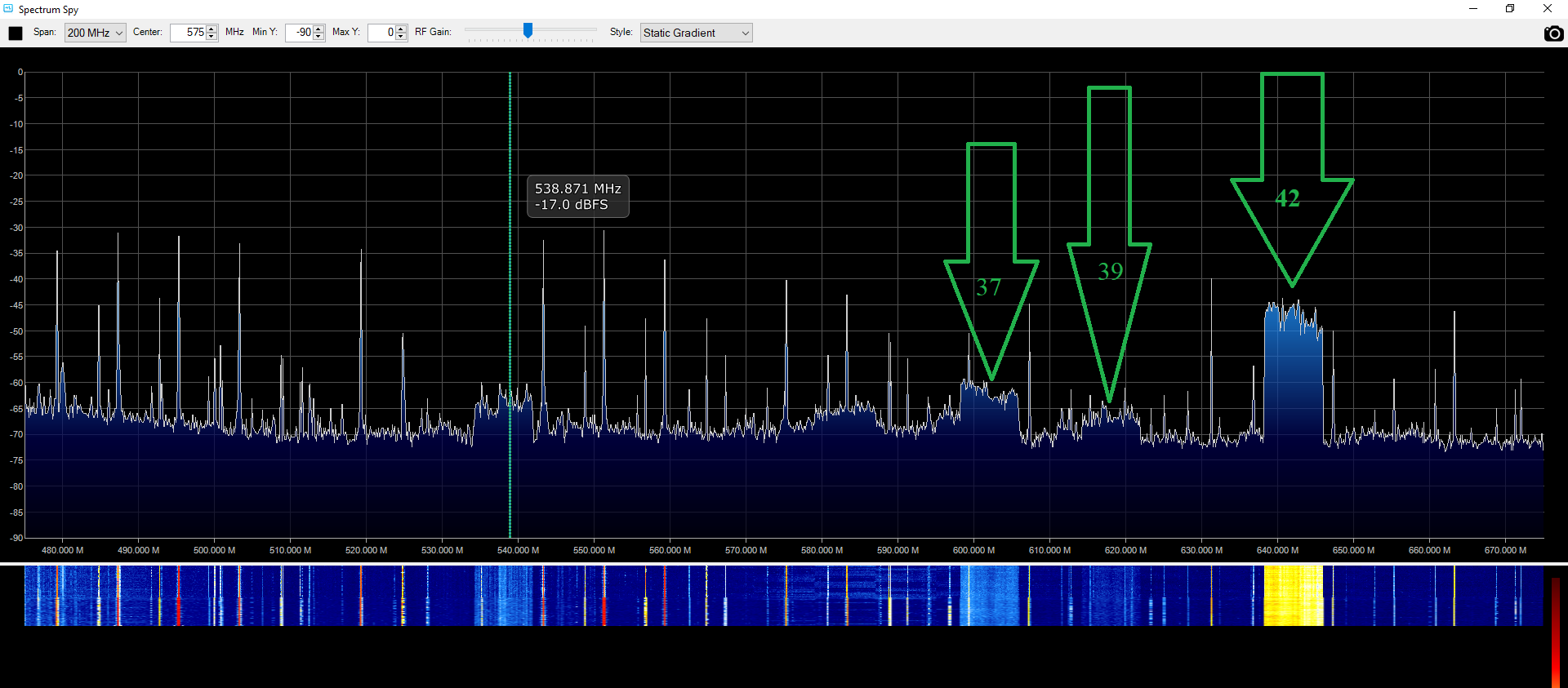Click the Min Y value field

[x=300, y=33]
